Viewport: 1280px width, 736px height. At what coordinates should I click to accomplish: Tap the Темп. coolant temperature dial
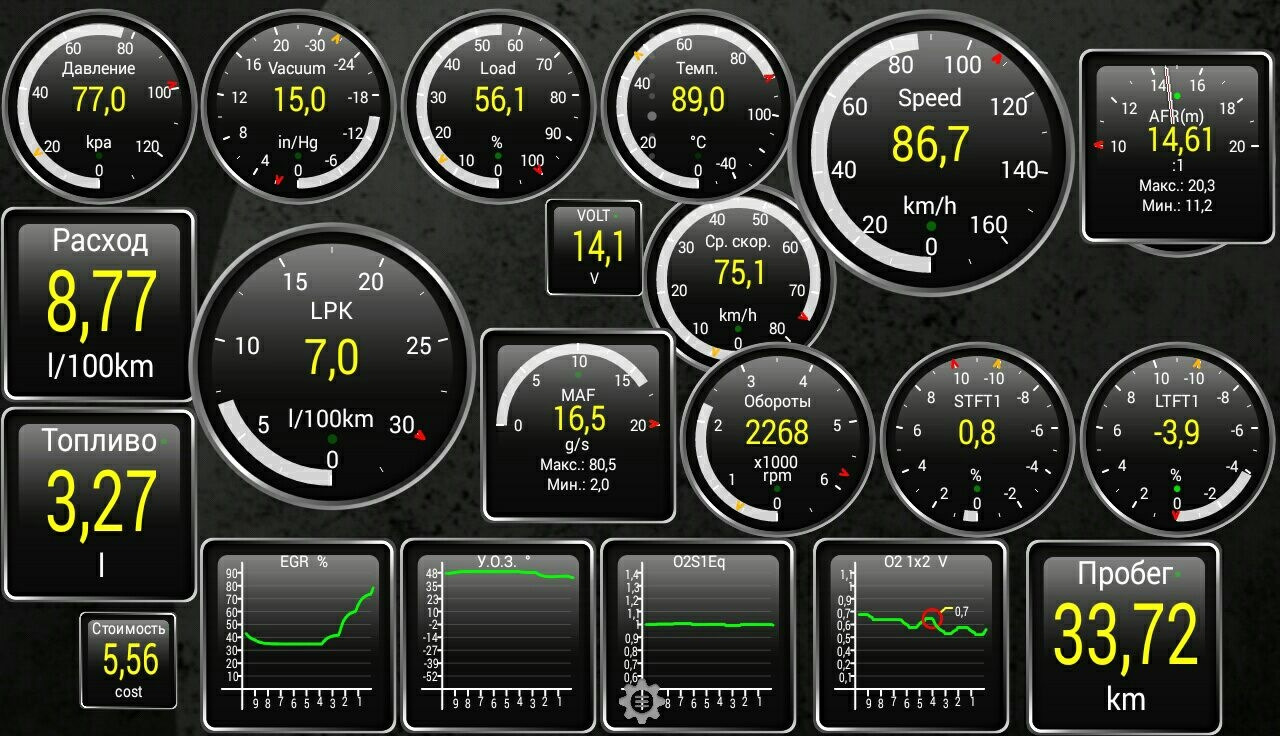click(698, 104)
